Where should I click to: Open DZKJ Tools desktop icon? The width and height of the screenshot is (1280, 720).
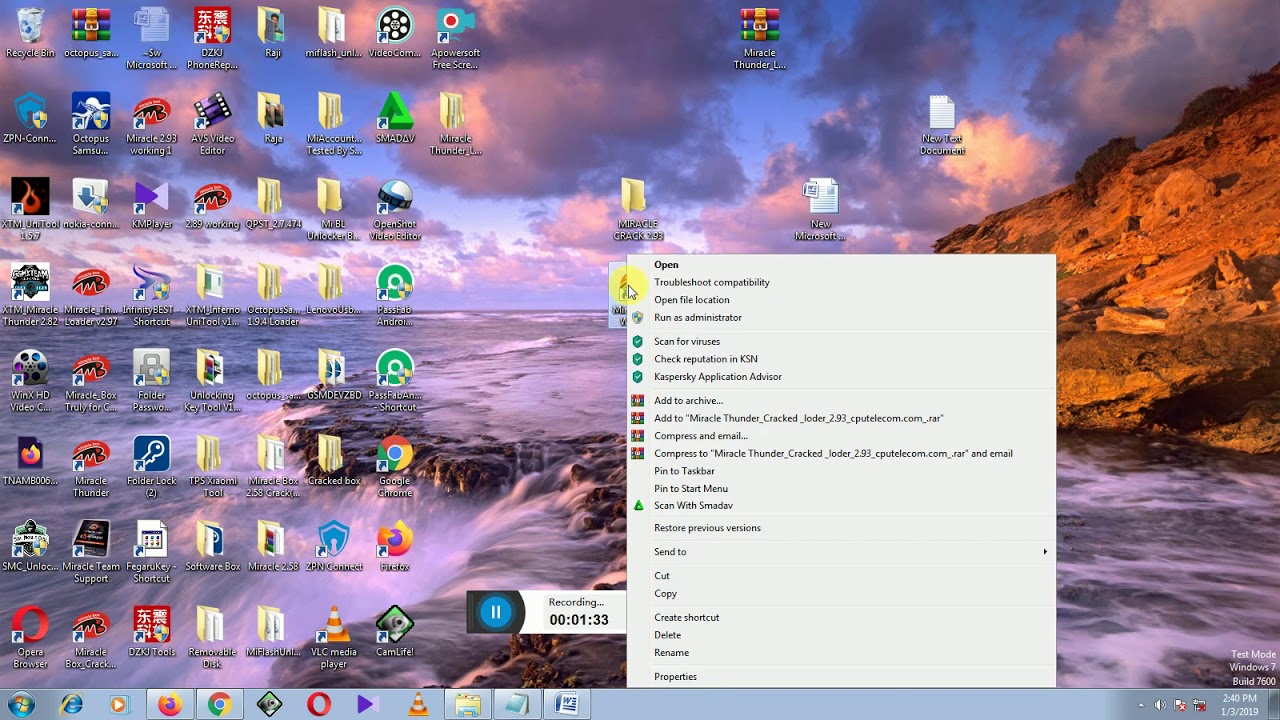pos(151,633)
